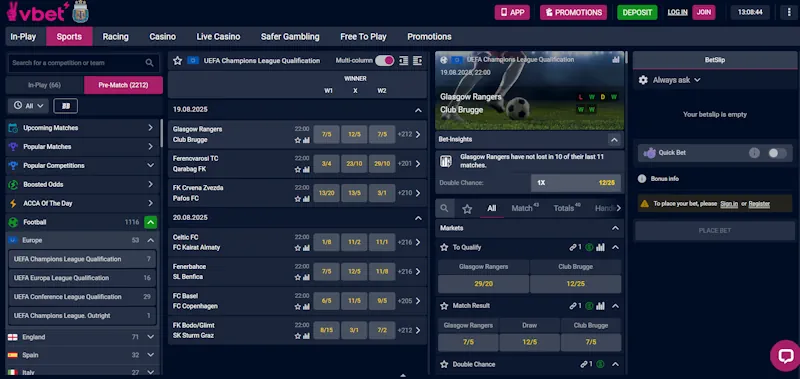The height and width of the screenshot is (379, 800).
Task: Collapse the 19.08.2025 date group
Action: tap(418, 110)
